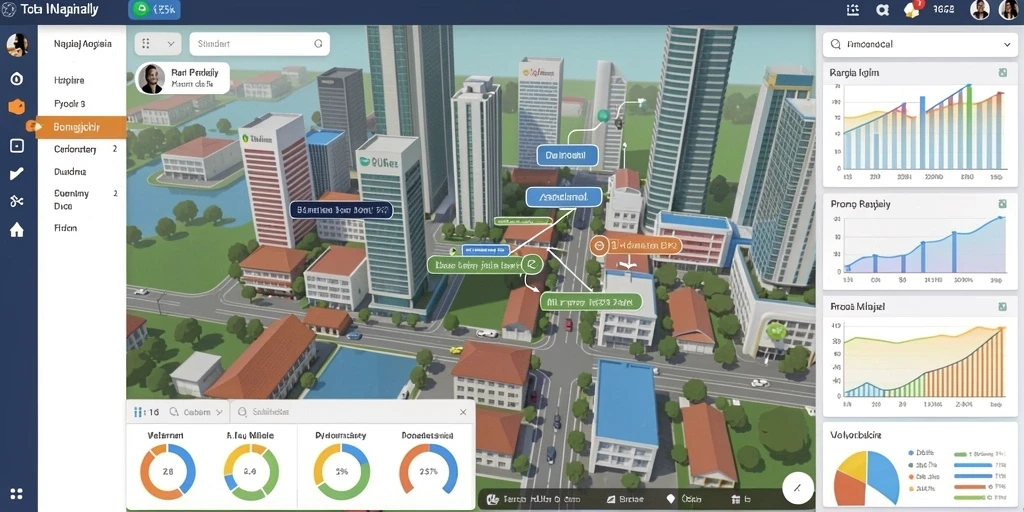Click the Bricae button in bottom map toolbar
Image resolution: width=1024 pixels, height=512 pixels.
tap(625, 499)
